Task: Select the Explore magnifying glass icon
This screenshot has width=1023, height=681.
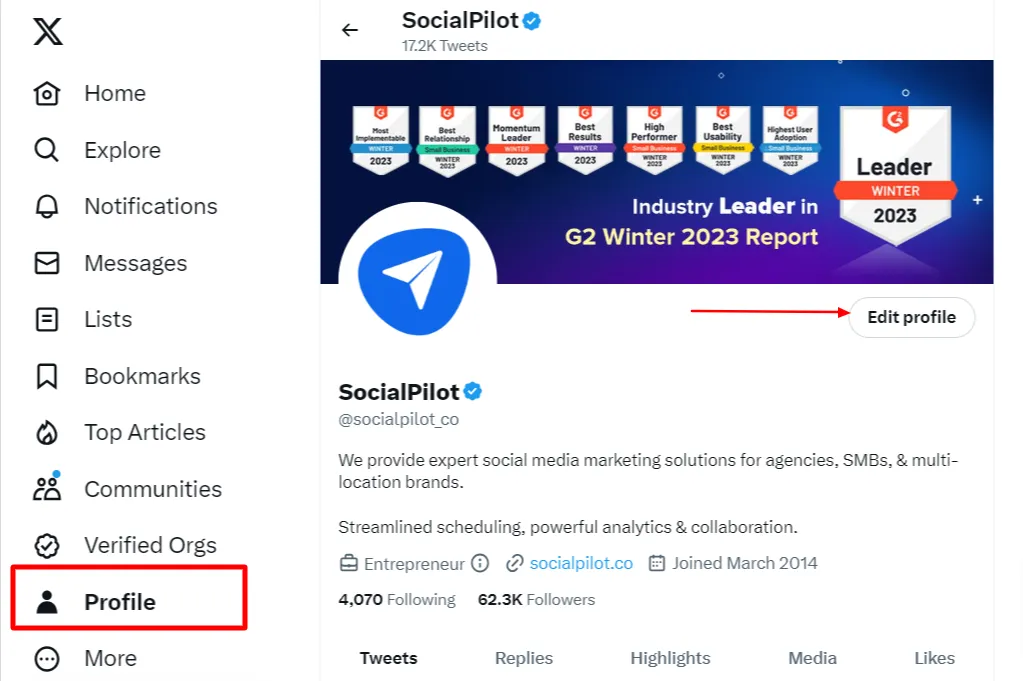Action: pyautogui.click(x=46, y=150)
